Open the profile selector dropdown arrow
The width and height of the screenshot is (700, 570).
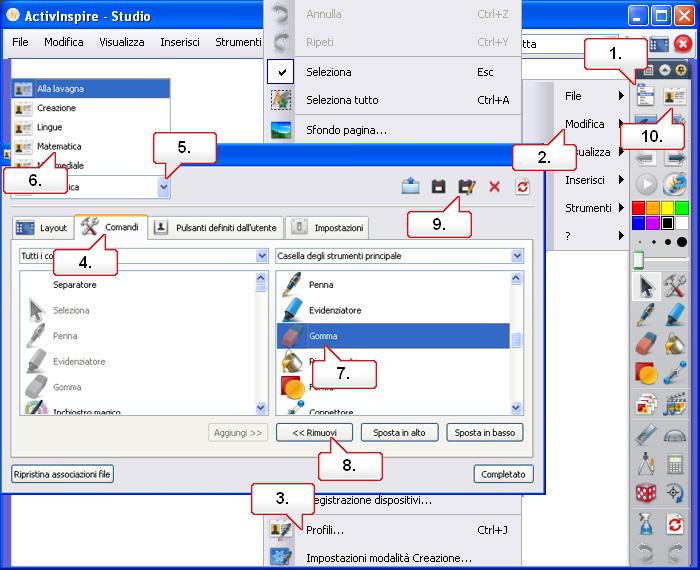(x=164, y=187)
